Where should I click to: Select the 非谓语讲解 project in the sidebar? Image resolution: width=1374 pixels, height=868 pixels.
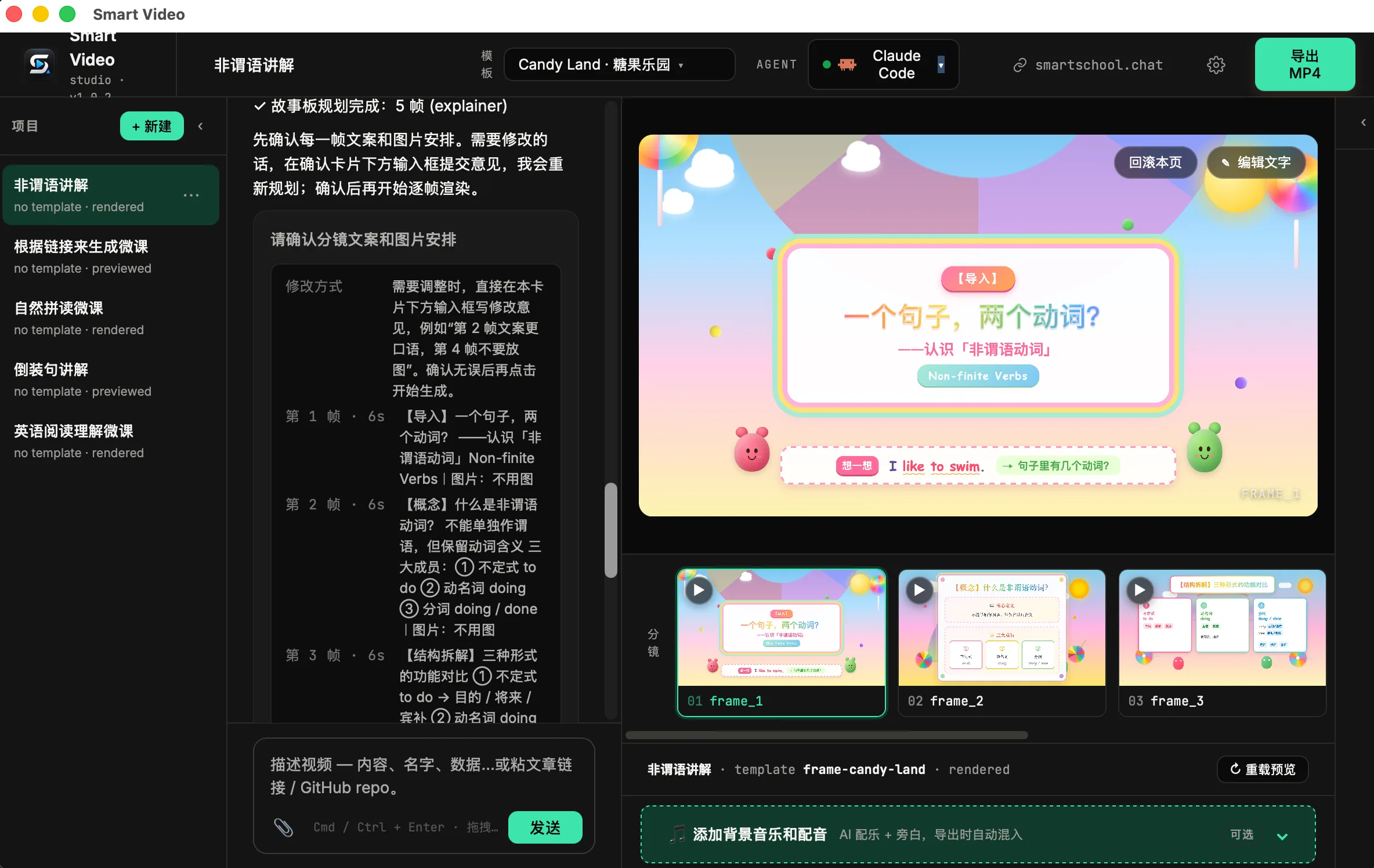(x=110, y=195)
